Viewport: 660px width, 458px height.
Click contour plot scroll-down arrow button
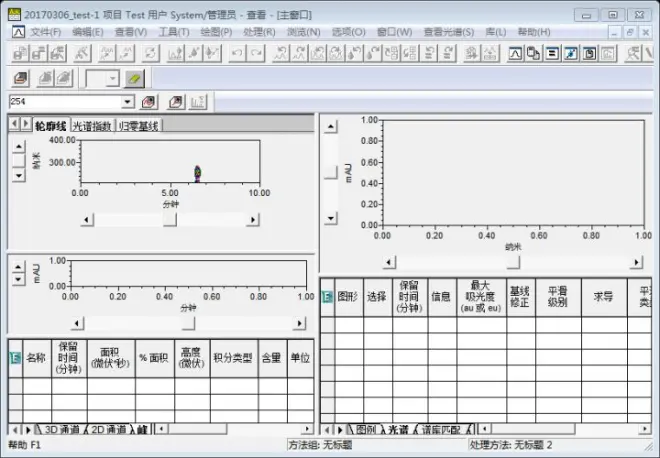pos(19,175)
